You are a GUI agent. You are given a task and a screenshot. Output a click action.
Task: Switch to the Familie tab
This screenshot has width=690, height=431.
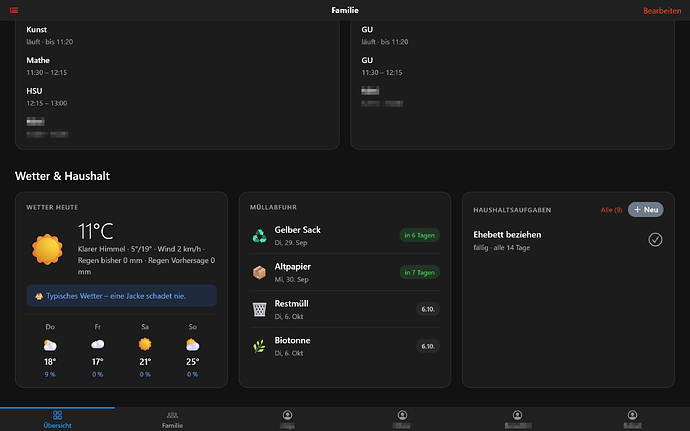pyautogui.click(x=172, y=420)
